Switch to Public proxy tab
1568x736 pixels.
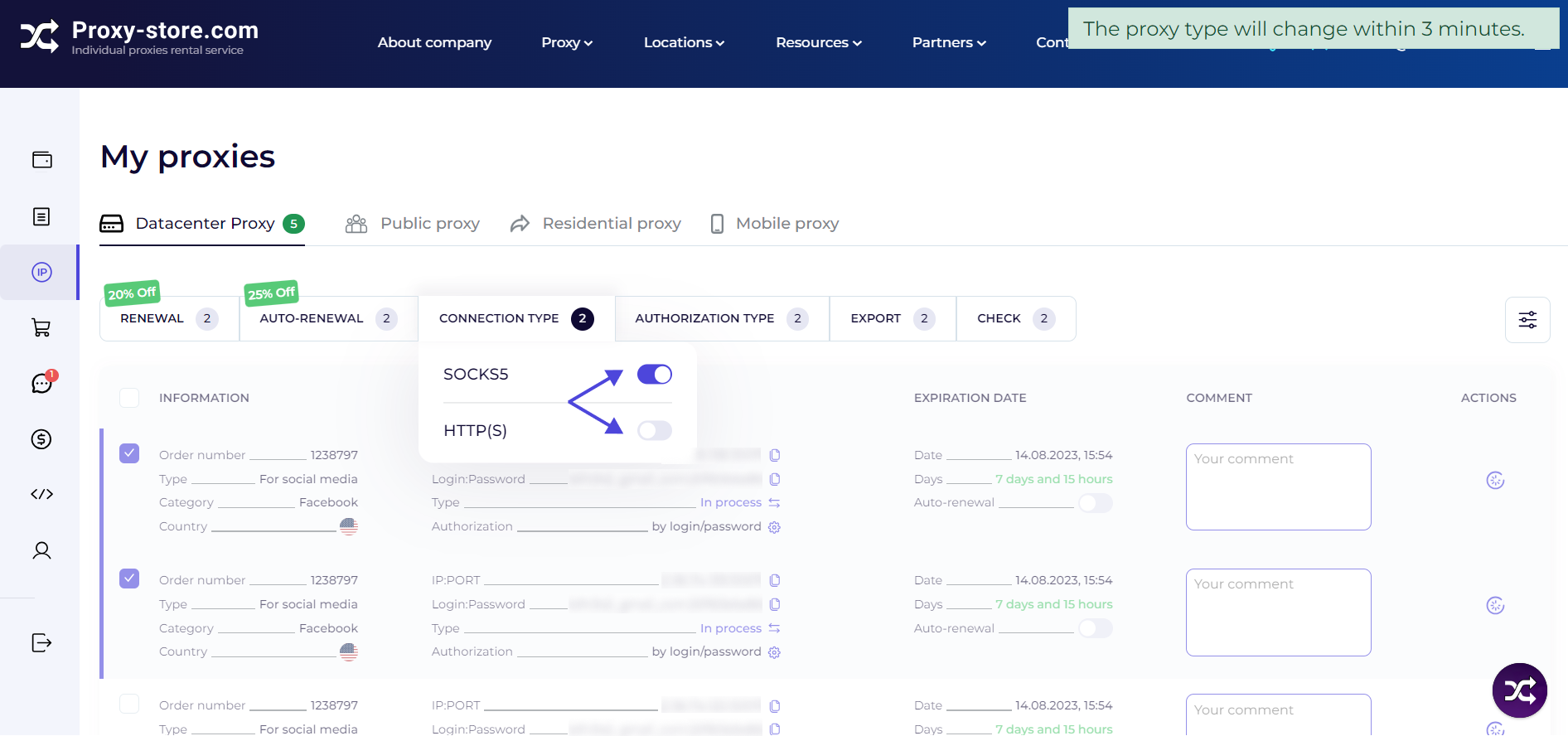(x=413, y=224)
